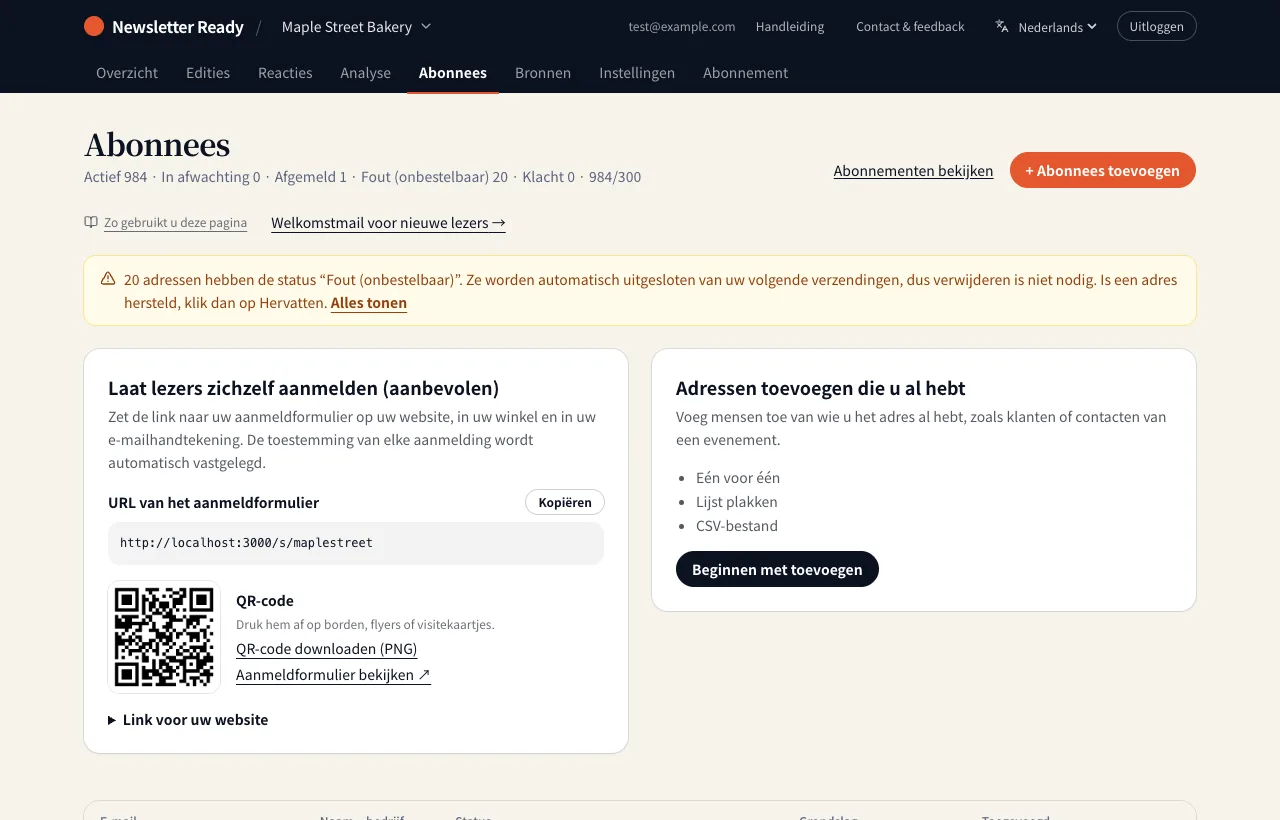Click the book icon beside page usage link
The image size is (1280, 820).
click(x=91, y=223)
